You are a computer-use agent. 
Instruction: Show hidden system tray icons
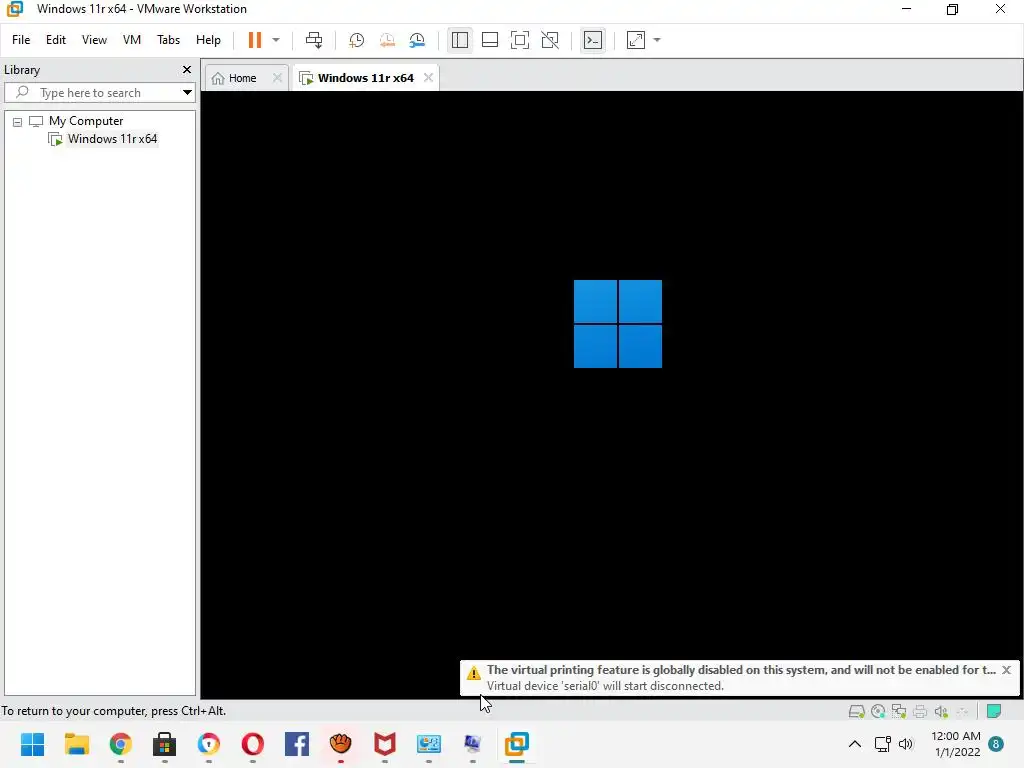[x=854, y=744]
